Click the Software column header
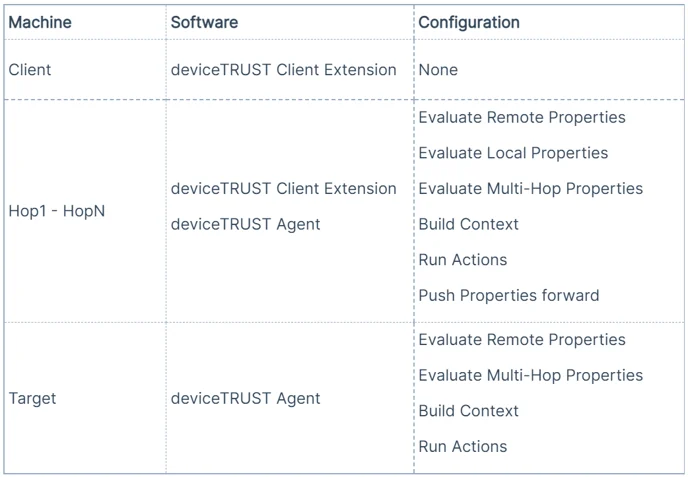 pos(203,22)
